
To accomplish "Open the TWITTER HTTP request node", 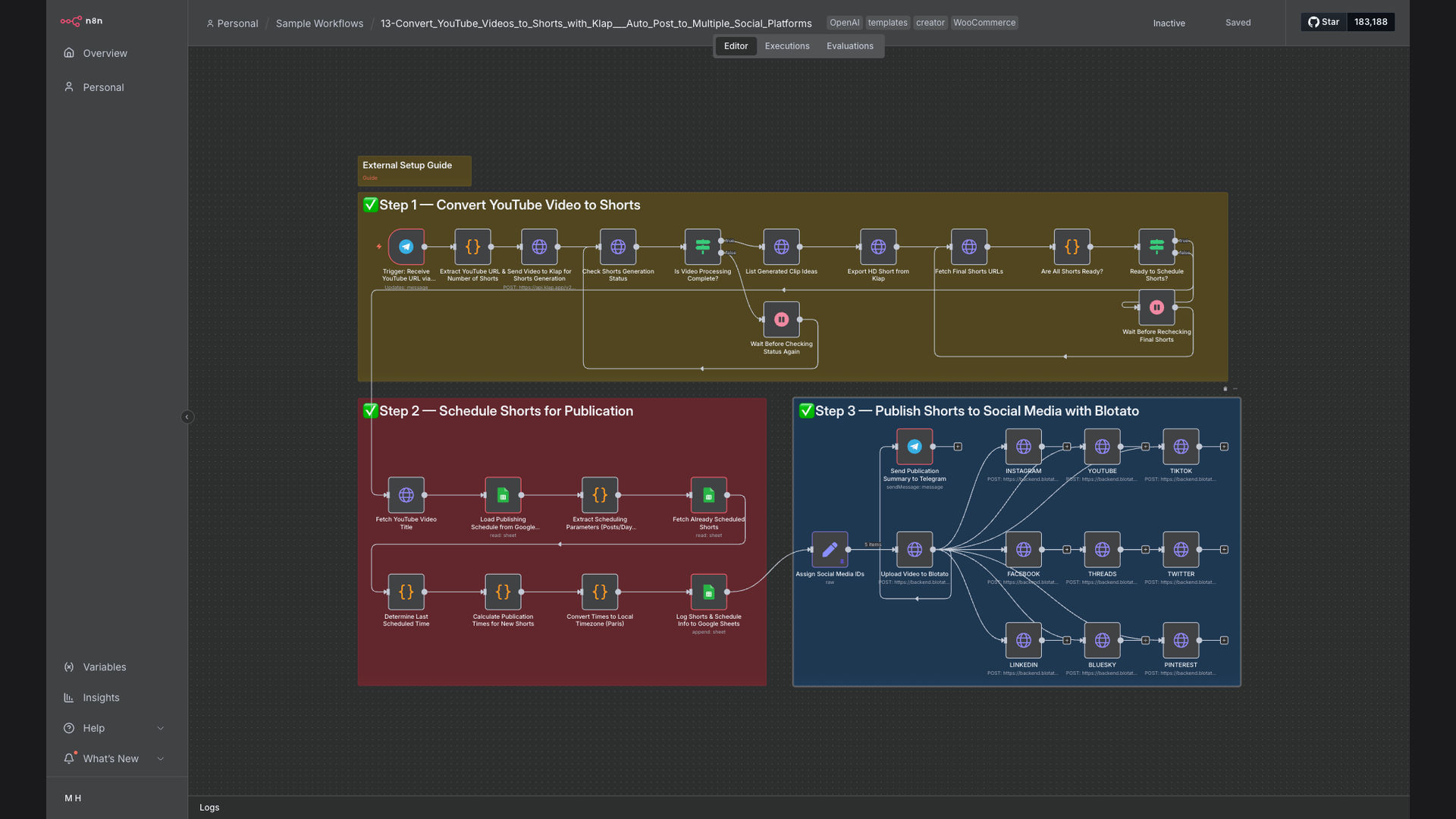I will tap(1181, 550).
